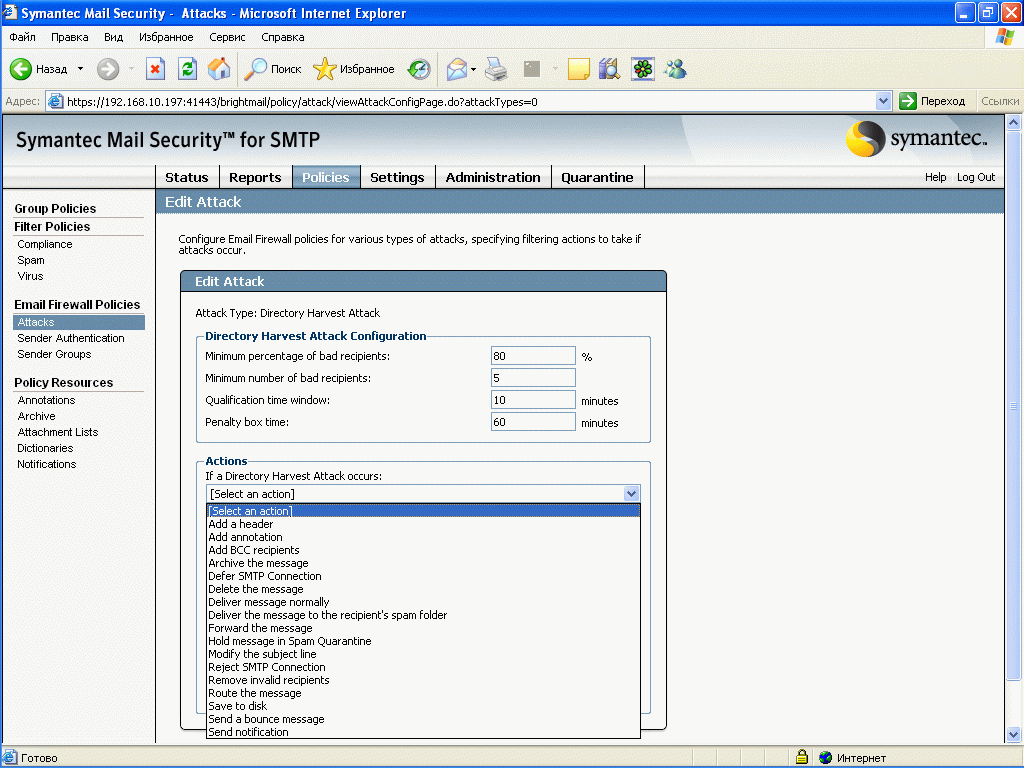Open the Справка menu
The width and height of the screenshot is (1024, 768).
[x=283, y=37]
